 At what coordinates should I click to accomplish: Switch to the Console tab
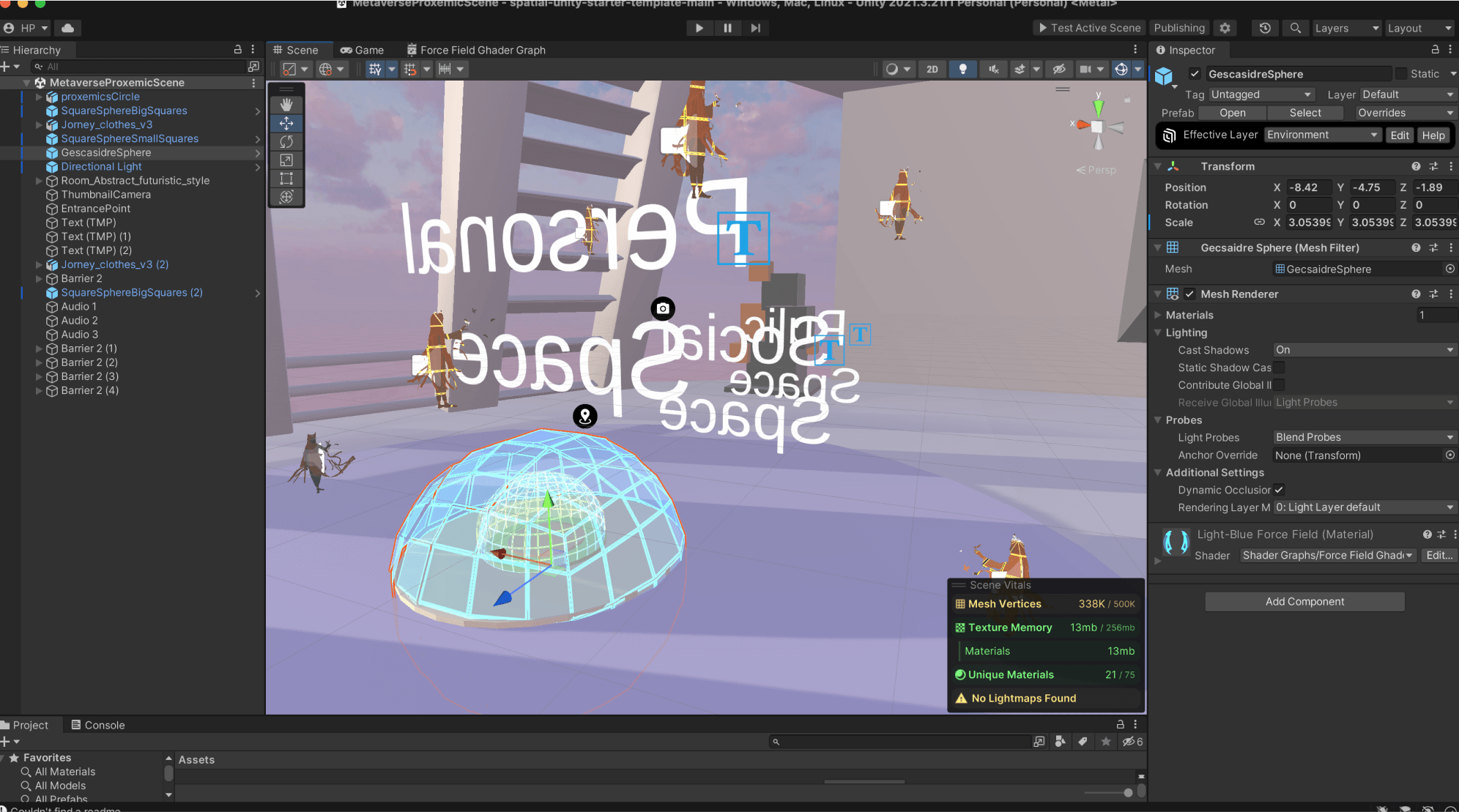click(98, 725)
